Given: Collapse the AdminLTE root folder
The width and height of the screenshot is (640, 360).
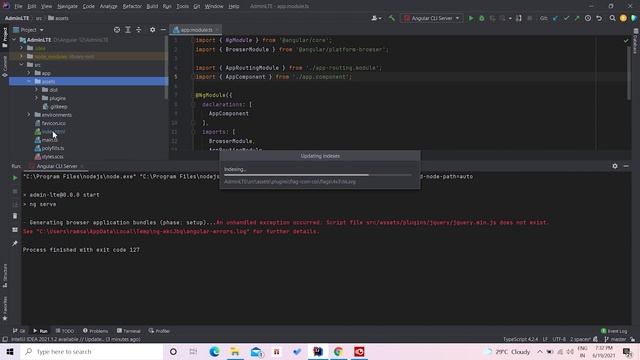Looking at the screenshot, I should point(14,40).
